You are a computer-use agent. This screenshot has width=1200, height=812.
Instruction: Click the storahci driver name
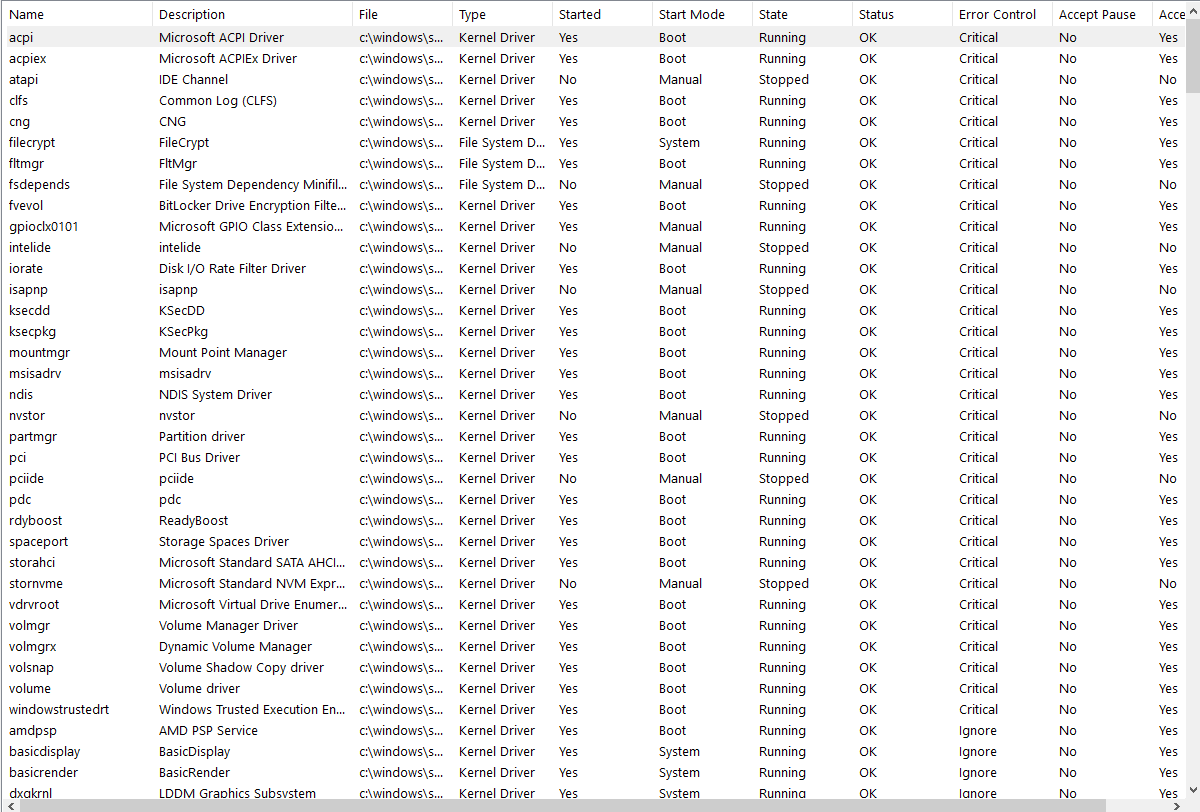[x=32, y=562]
